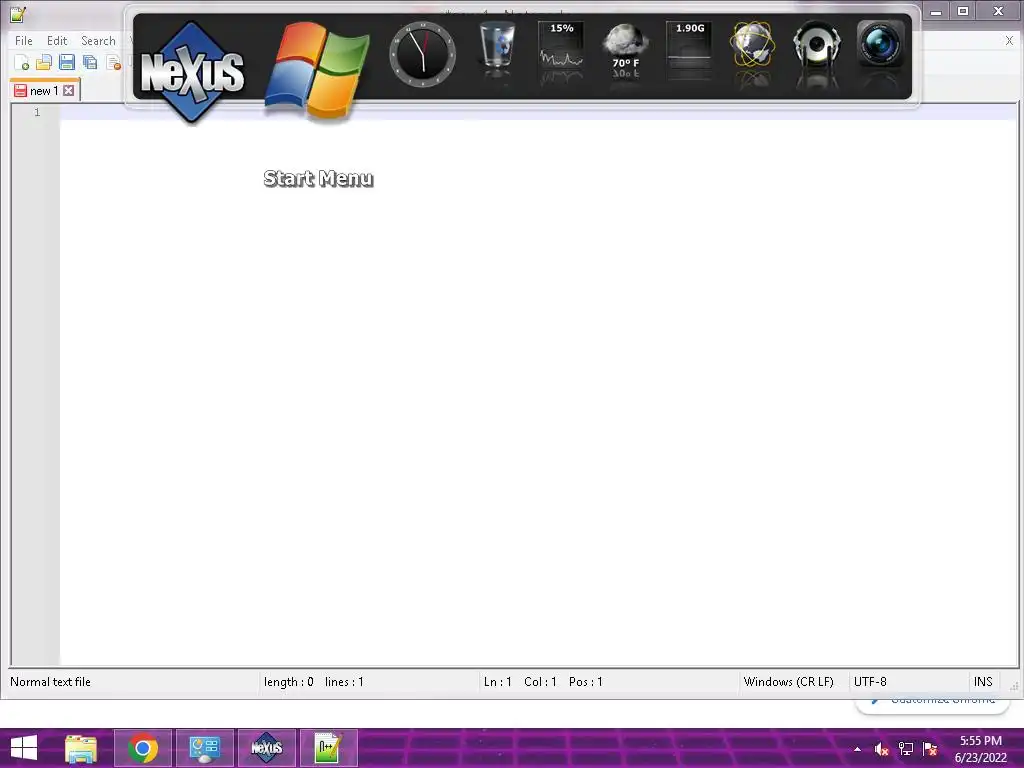Click the length : 0 lines : 1 status
Screen dimensions: 1024x768
[x=313, y=682]
